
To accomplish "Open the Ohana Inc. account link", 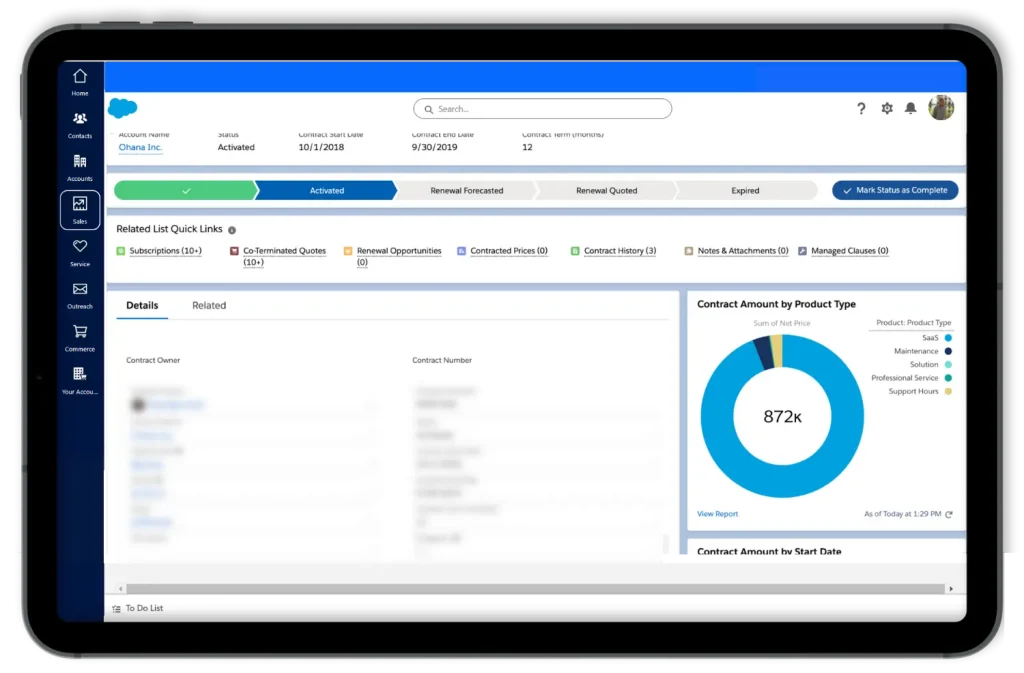I will pos(140,148).
